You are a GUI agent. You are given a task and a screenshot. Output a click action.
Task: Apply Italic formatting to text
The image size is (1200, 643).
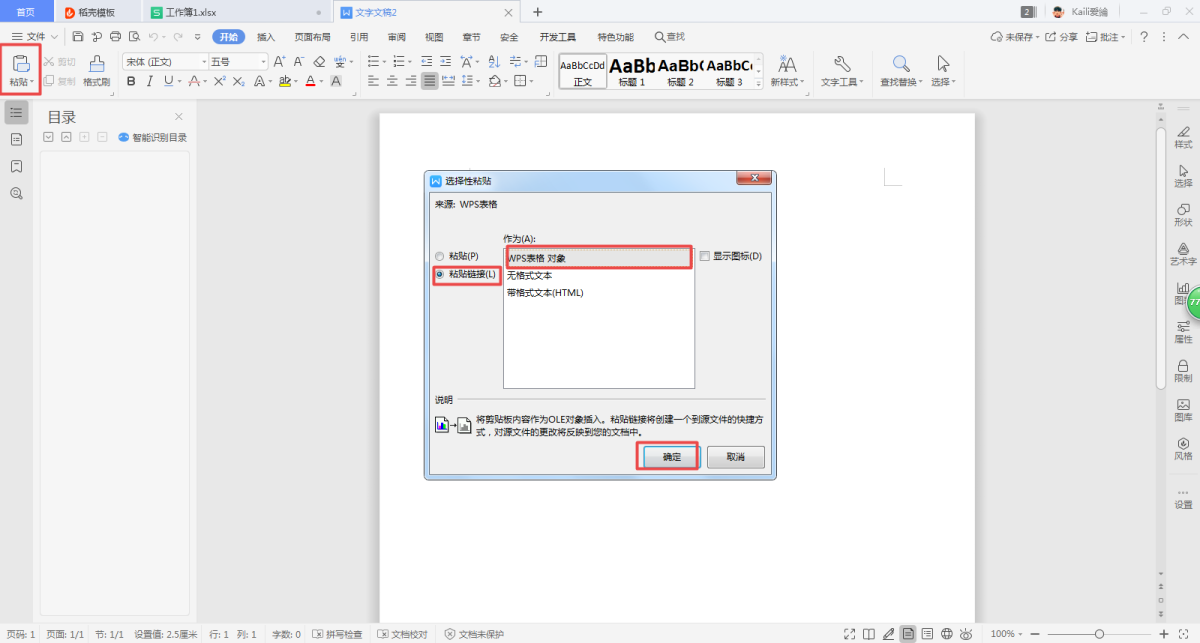[x=150, y=81]
